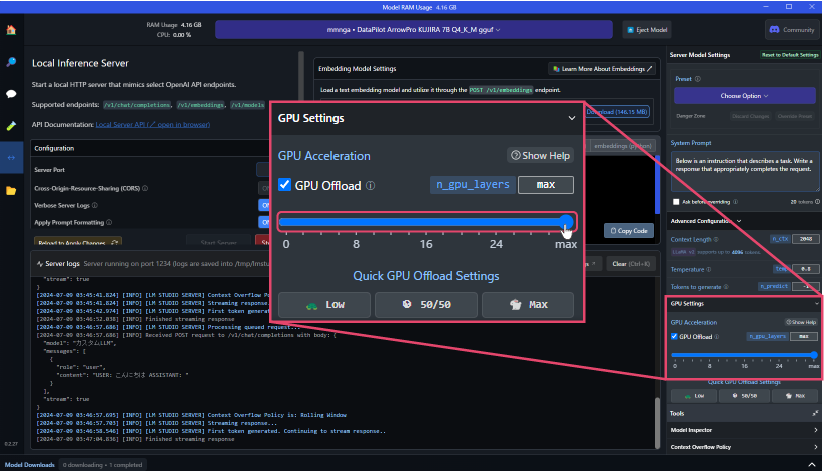The image size is (824, 471).
Task: Click the Community Discord button
Action: coord(791,30)
